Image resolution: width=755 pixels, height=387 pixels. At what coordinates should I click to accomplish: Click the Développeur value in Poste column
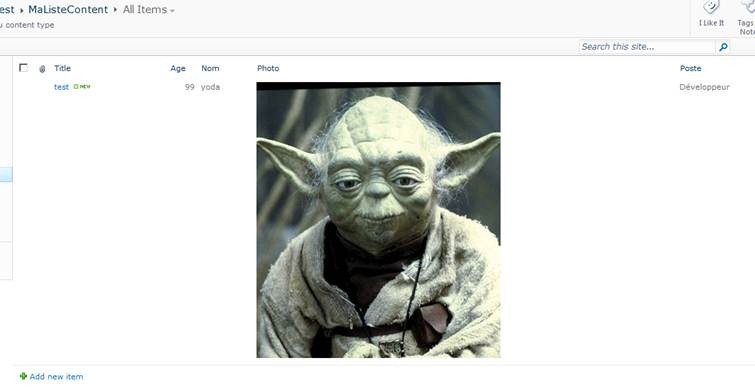click(x=704, y=87)
